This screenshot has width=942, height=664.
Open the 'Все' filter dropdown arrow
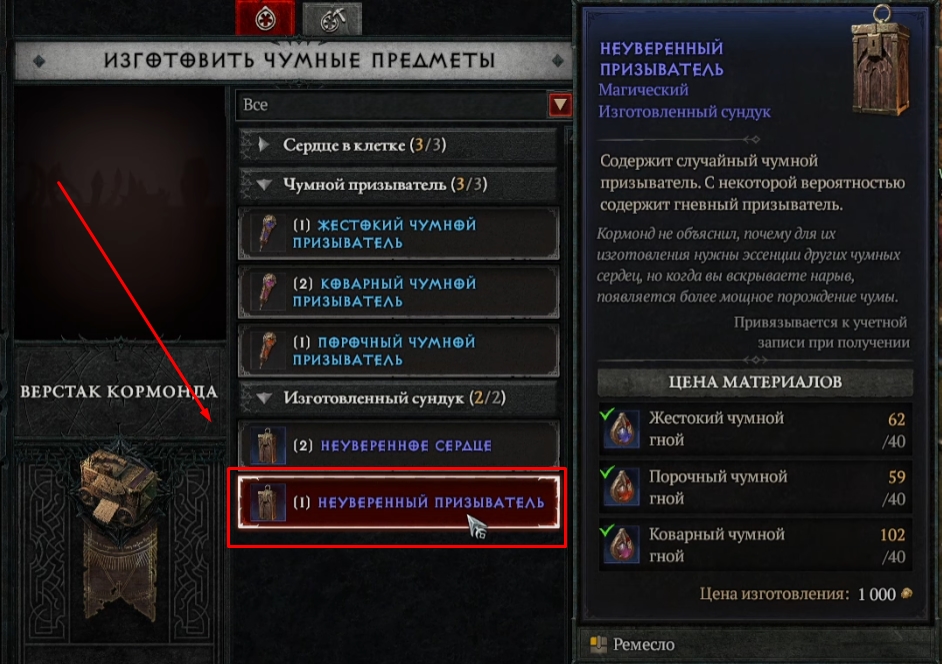coord(560,105)
